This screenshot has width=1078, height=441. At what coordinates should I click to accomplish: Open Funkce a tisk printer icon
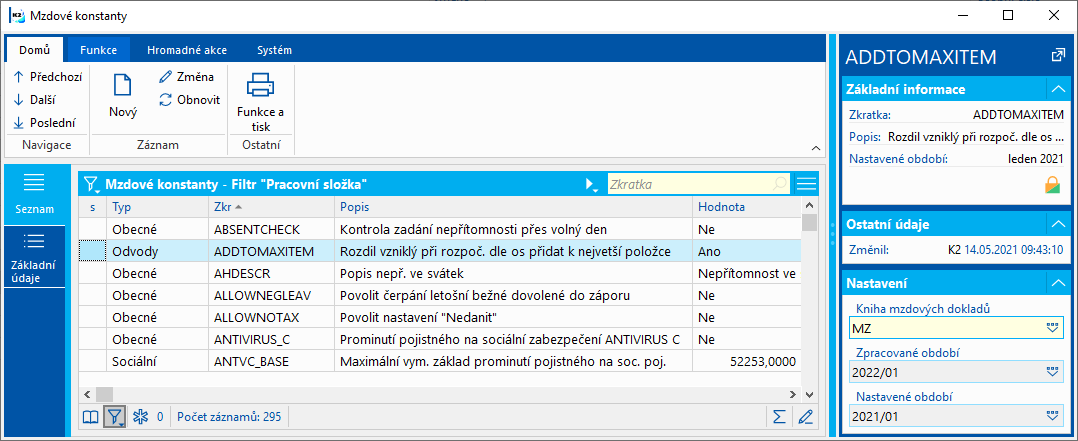(260, 86)
